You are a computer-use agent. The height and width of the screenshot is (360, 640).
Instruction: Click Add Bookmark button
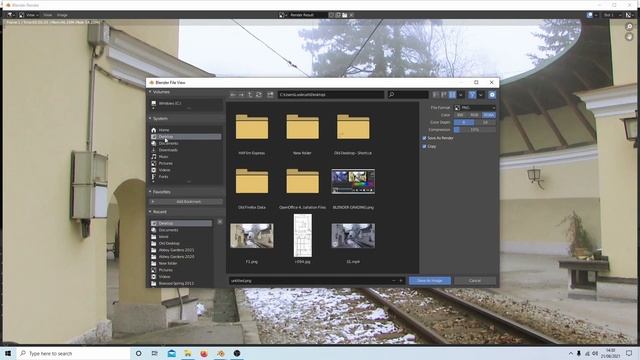click(x=186, y=202)
